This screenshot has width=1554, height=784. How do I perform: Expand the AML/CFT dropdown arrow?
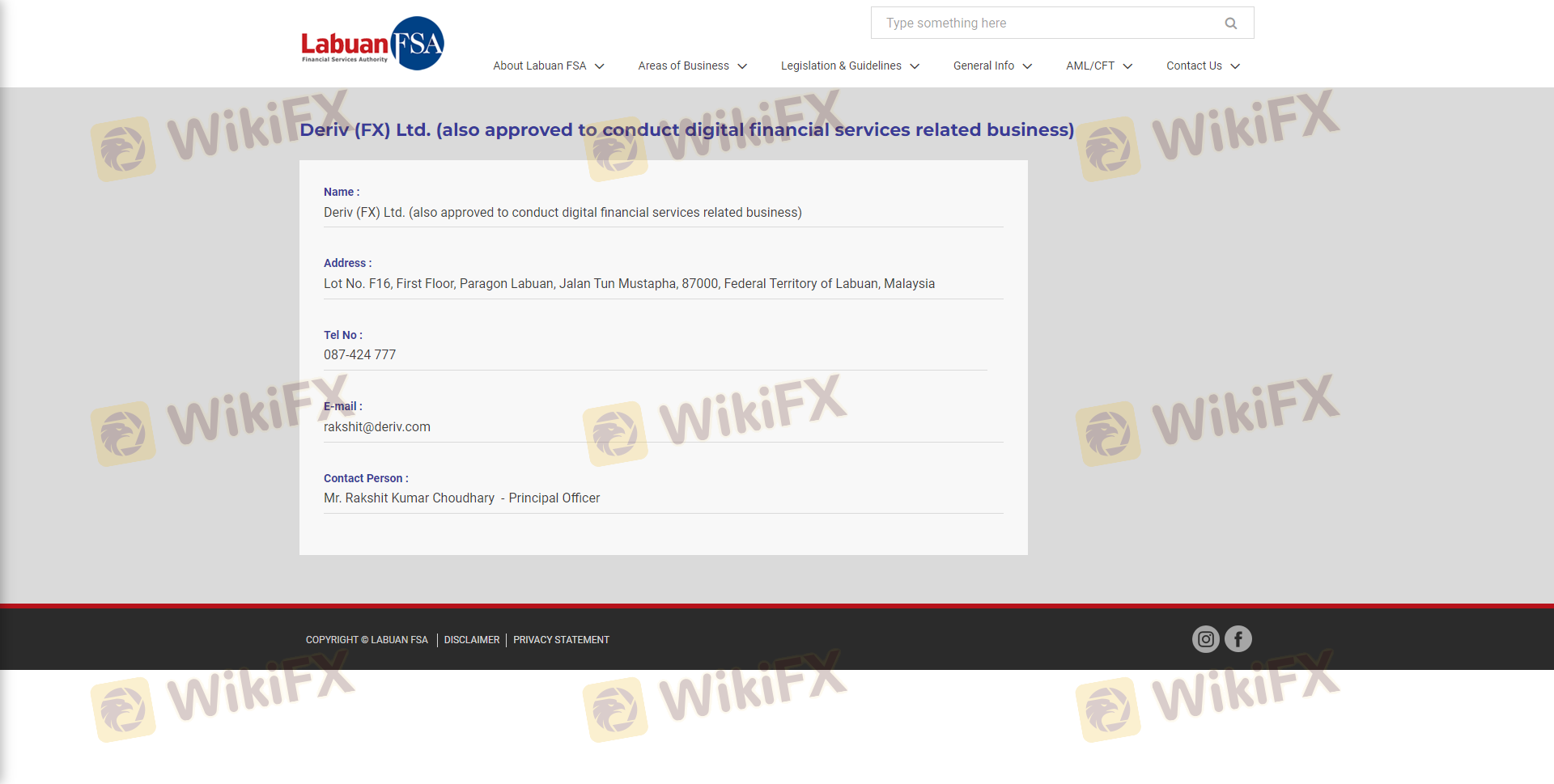tap(1127, 66)
